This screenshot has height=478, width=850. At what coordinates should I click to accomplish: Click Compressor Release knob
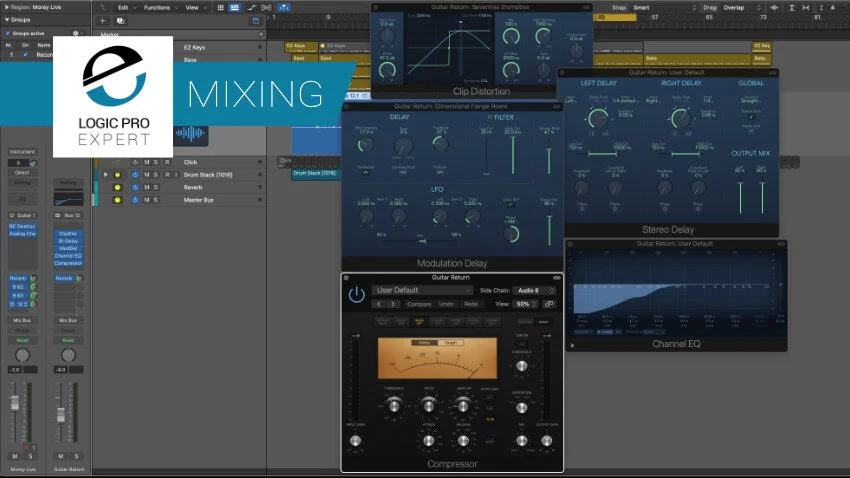click(x=463, y=441)
